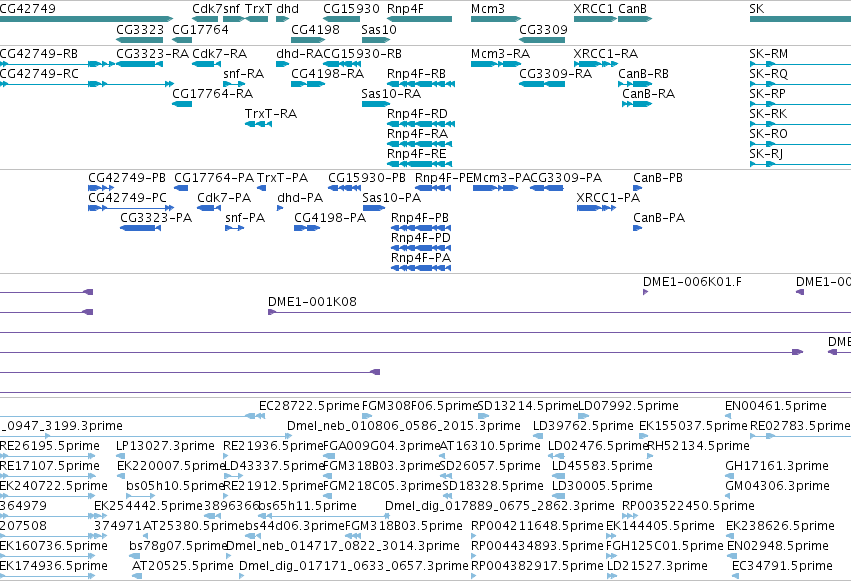
Task: Select the CanB-RA transcript label
Action: 648,94
